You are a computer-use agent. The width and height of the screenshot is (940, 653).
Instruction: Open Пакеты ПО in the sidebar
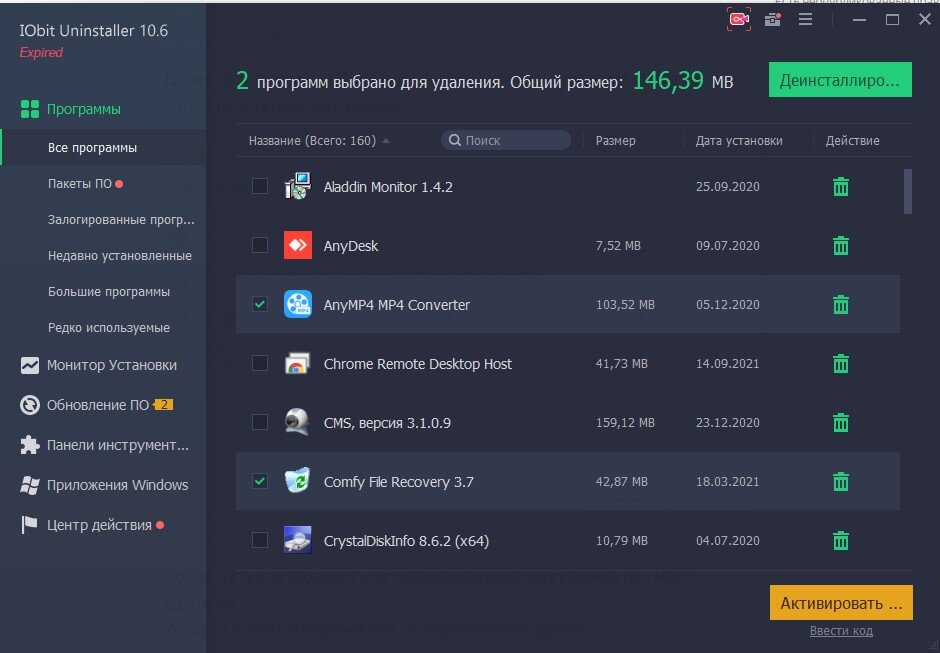(80, 183)
